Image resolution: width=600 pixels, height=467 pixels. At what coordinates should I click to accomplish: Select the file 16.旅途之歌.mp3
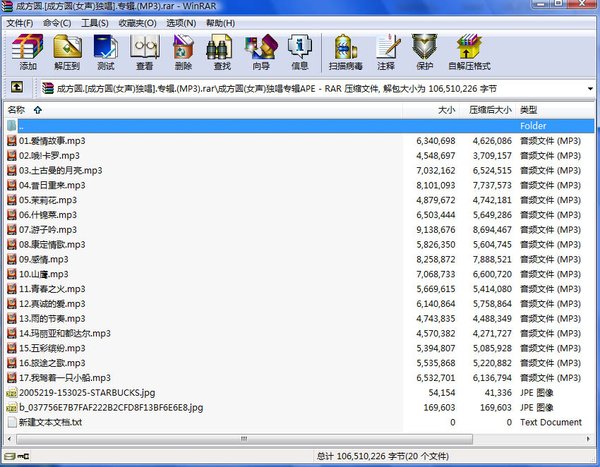click(x=52, y=363)
